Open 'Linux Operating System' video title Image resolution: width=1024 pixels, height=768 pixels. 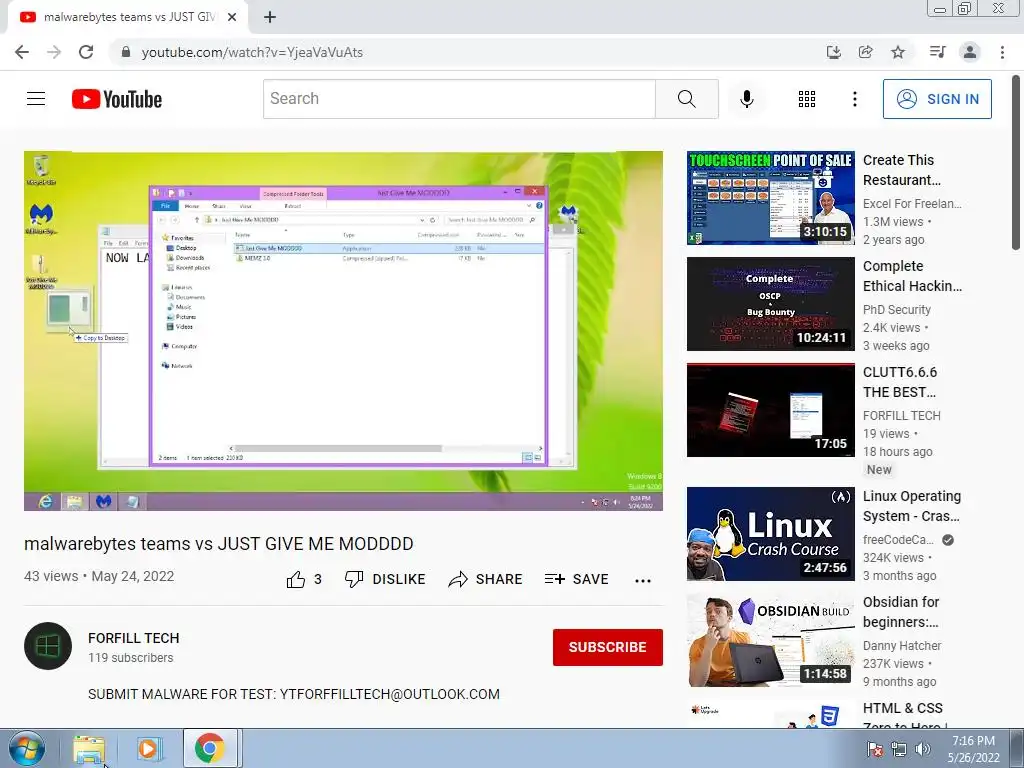[x=912, y=506]
